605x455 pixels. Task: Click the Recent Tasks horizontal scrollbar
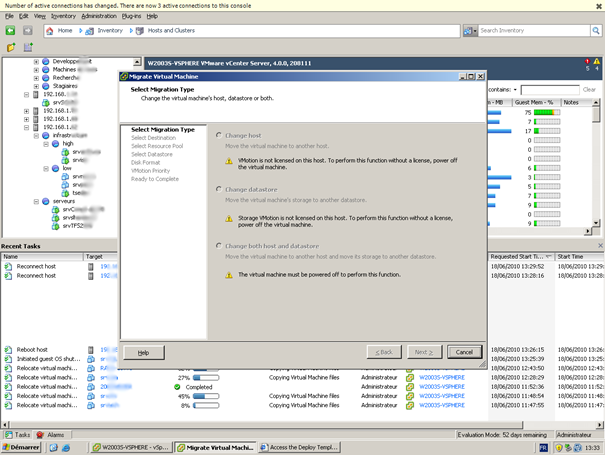tap(265, 425)
